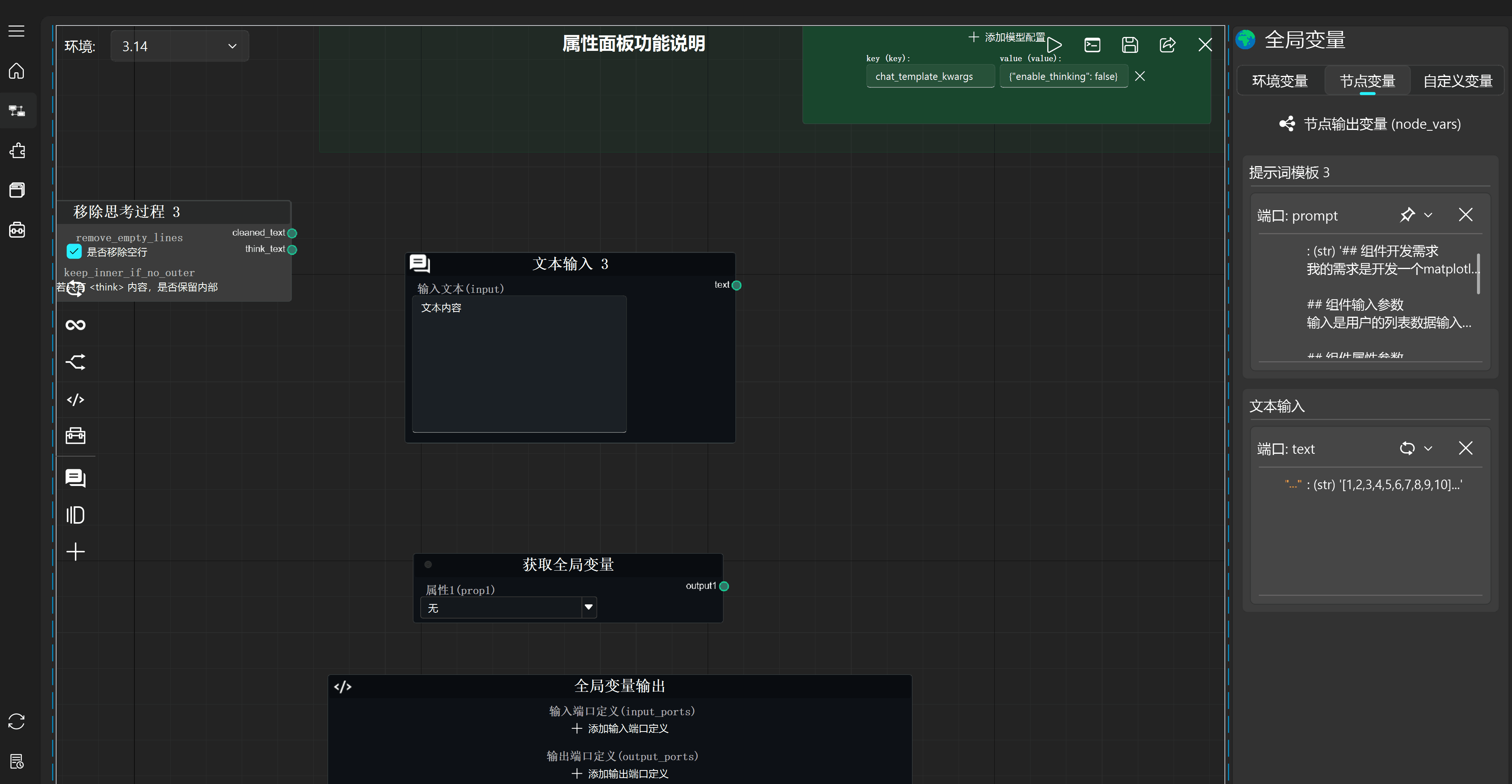Image resolution: width=1512 pixels, height=784 pixels.
Task: Click the globe icon beside 全局变量
Action: coord(1246,40)
